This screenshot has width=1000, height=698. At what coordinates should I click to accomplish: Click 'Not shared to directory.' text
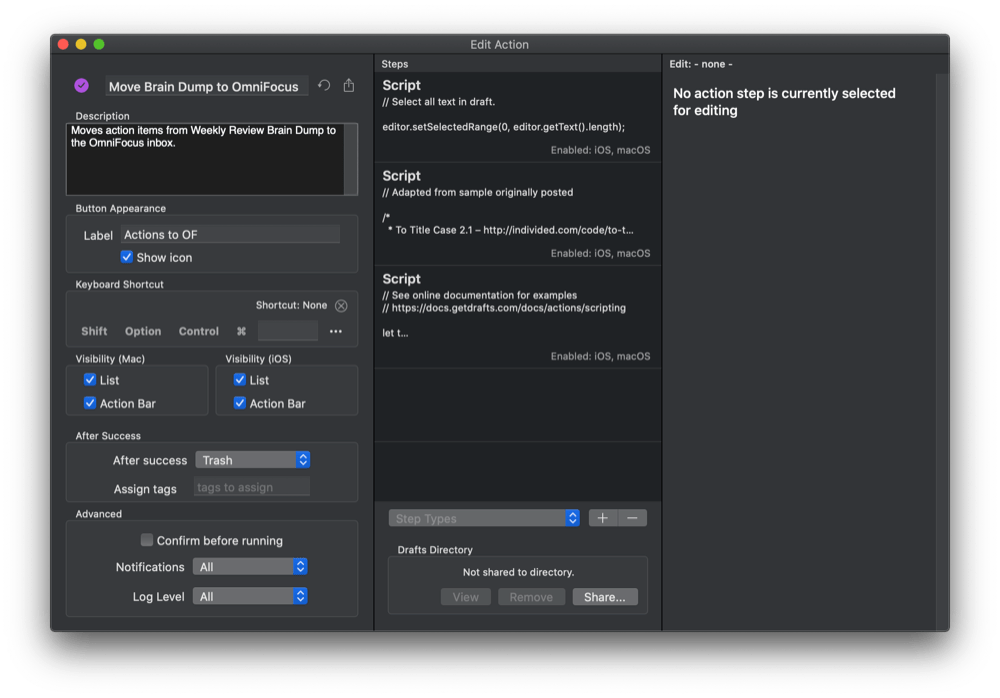click(x=518, y=572)
